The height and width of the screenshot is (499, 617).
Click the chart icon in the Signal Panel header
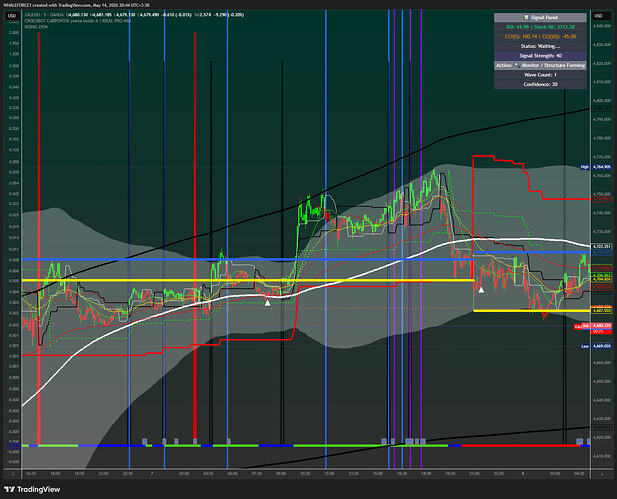[526, 17]
